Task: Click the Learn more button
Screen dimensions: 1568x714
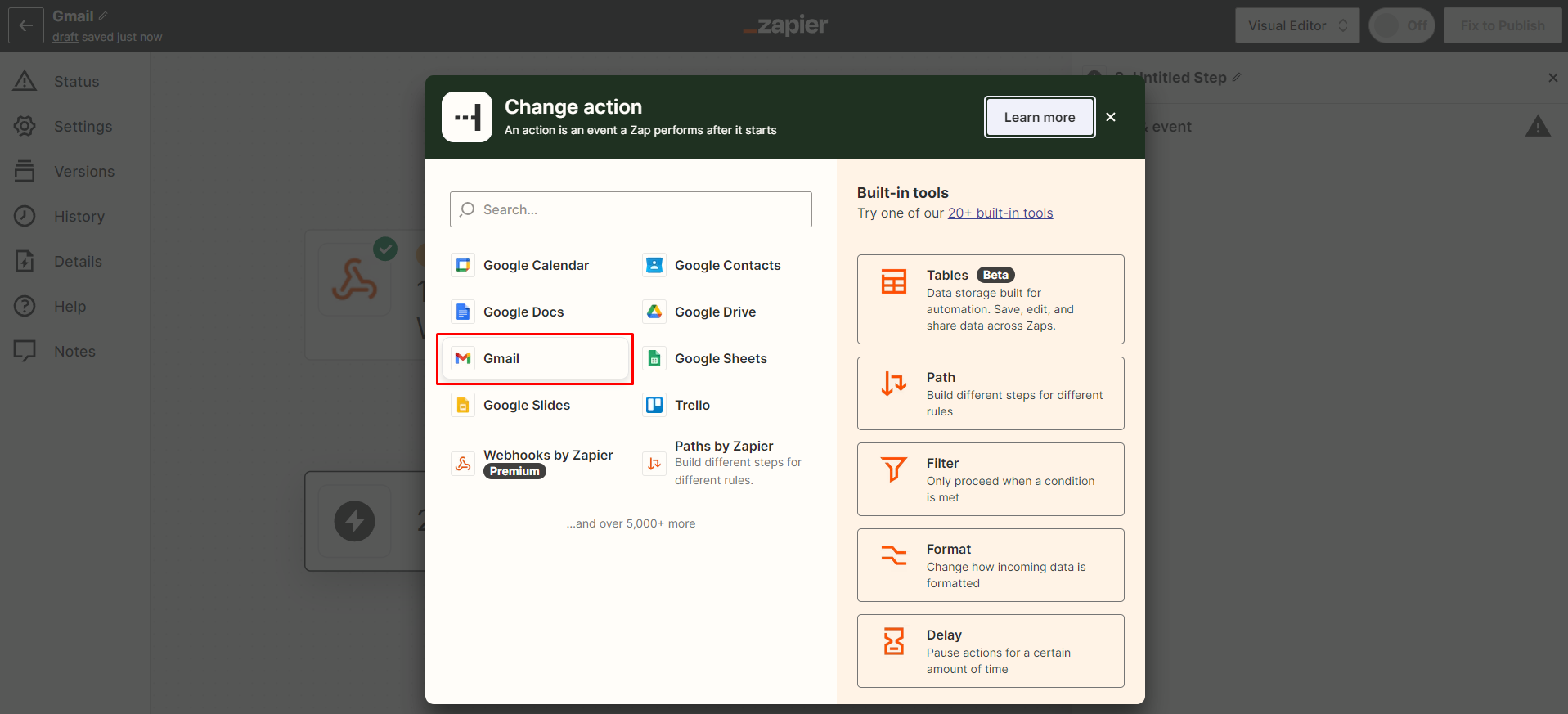Action: [1040, 117]
